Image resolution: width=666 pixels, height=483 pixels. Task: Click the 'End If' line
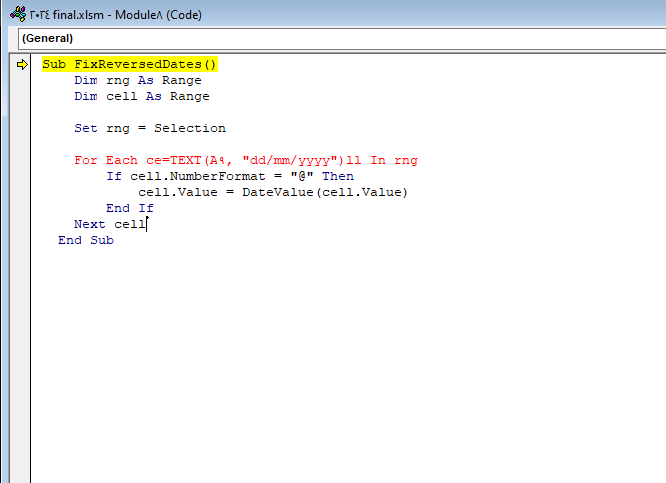click(x=130, y=209)
